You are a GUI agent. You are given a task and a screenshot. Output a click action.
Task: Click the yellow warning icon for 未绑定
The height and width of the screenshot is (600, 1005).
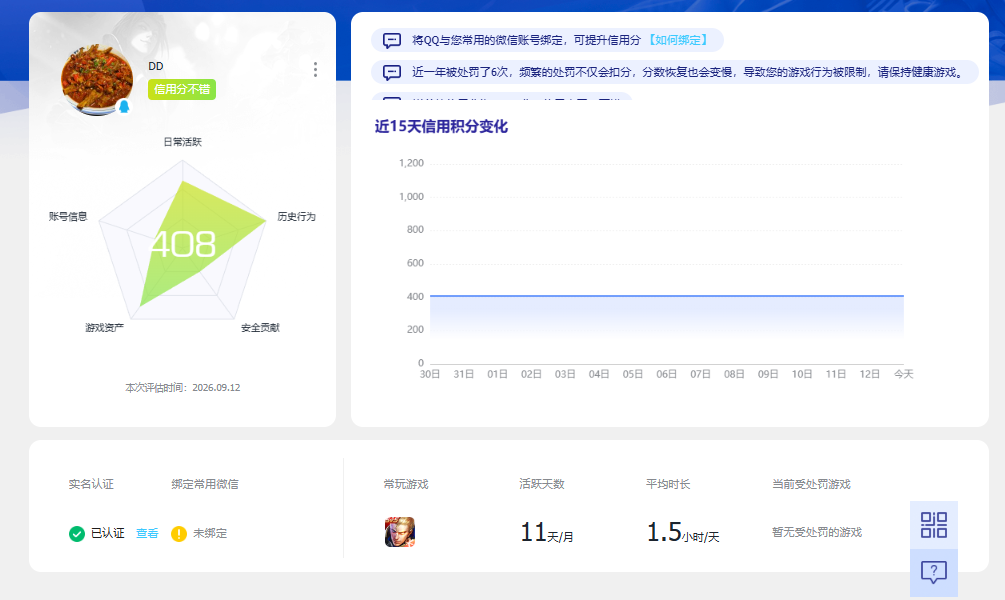179,533
